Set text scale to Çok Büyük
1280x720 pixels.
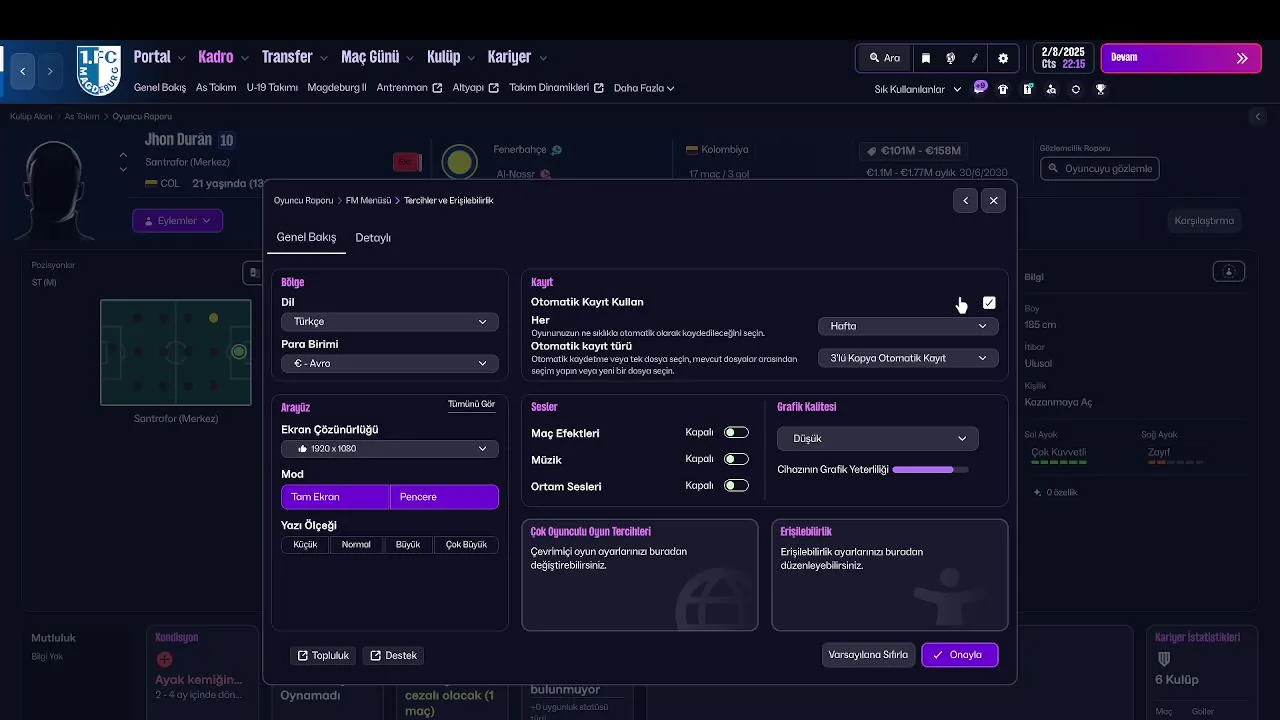(x=466, y=545)
